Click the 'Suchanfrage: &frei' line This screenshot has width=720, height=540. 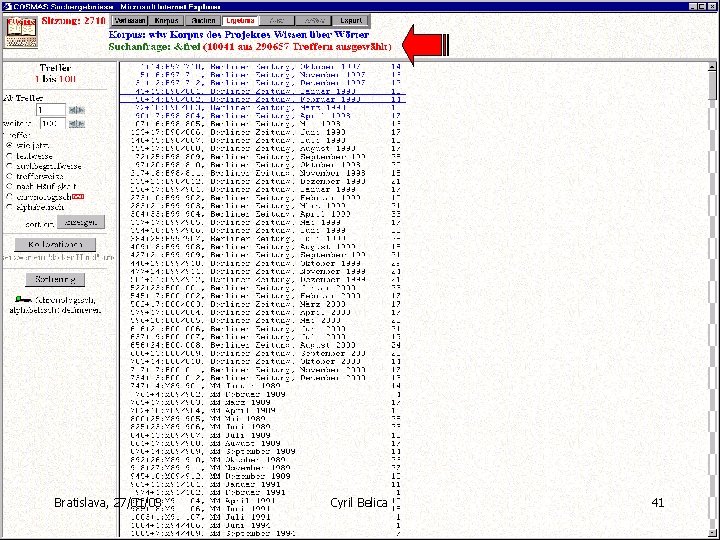pyautogui.click(x=250, y=47)
